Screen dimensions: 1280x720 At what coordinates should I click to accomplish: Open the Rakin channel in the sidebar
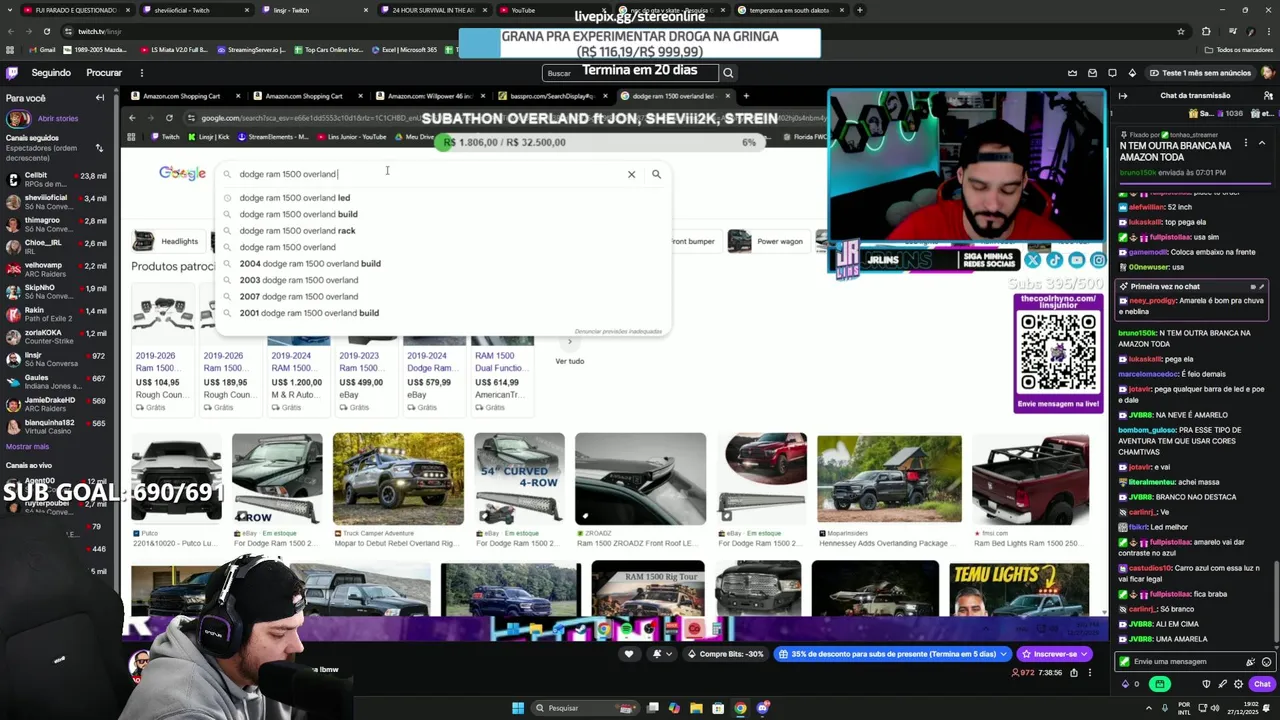pos(56,314)
